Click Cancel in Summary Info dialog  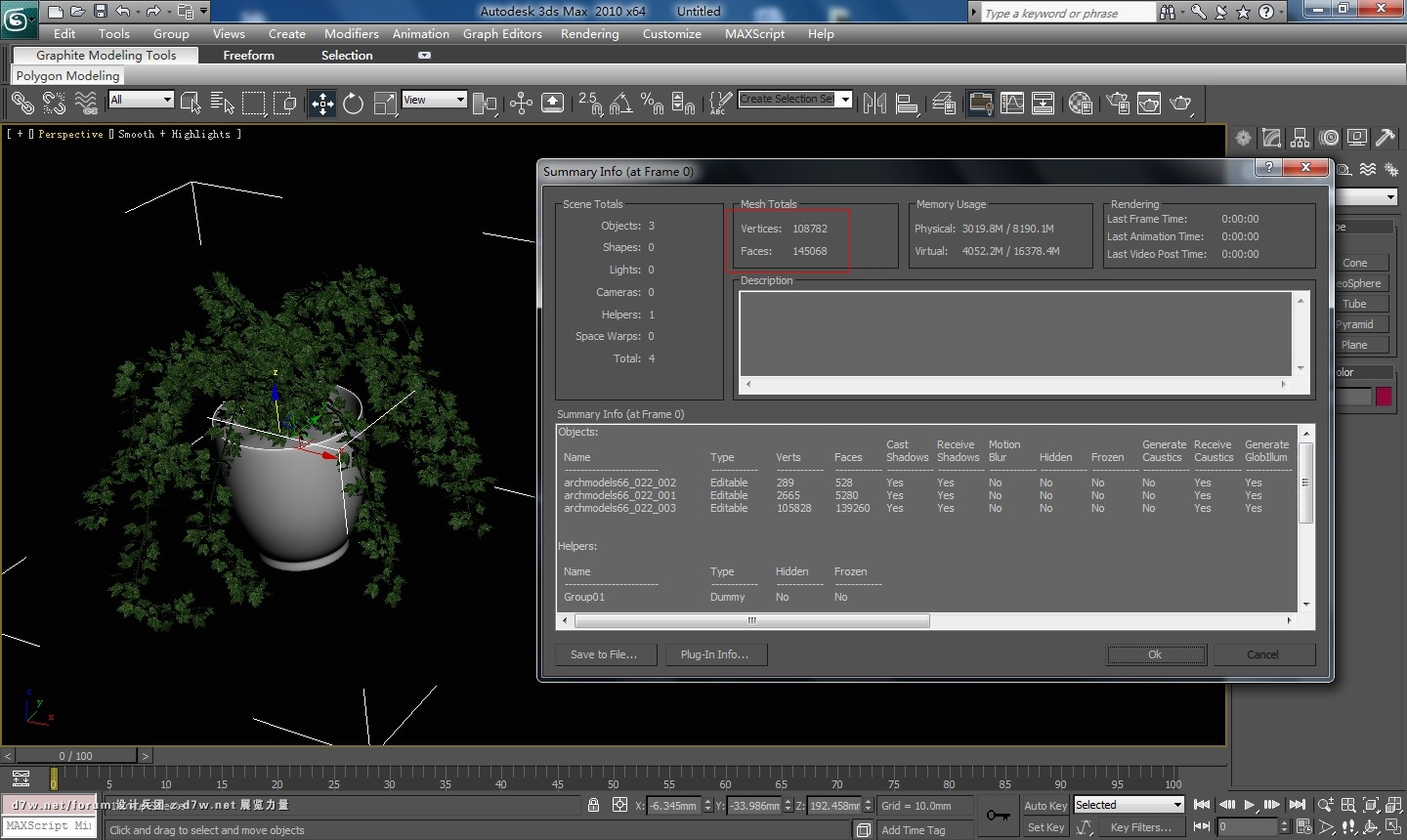pos(1263,654)
